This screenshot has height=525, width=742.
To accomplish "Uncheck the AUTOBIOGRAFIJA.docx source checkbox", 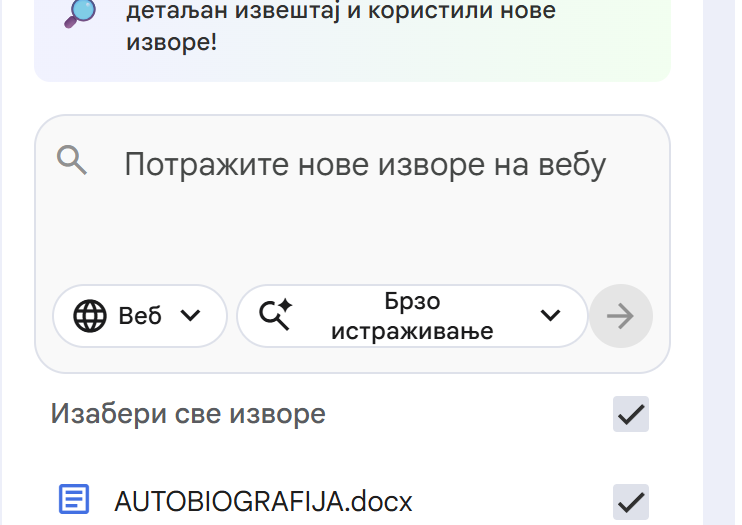I will 631,500.
